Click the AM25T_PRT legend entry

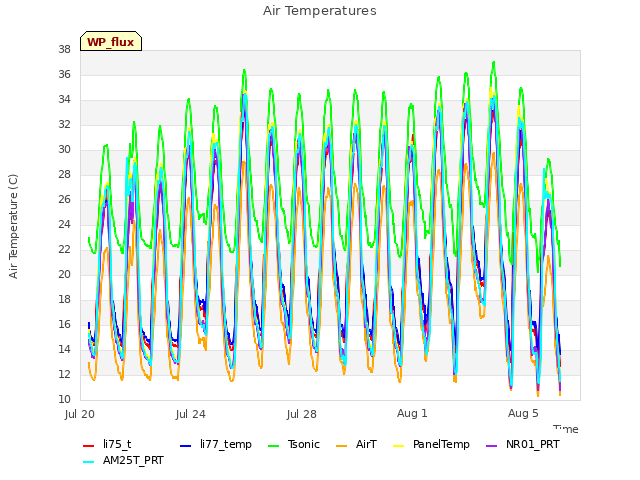coord(123,461)
